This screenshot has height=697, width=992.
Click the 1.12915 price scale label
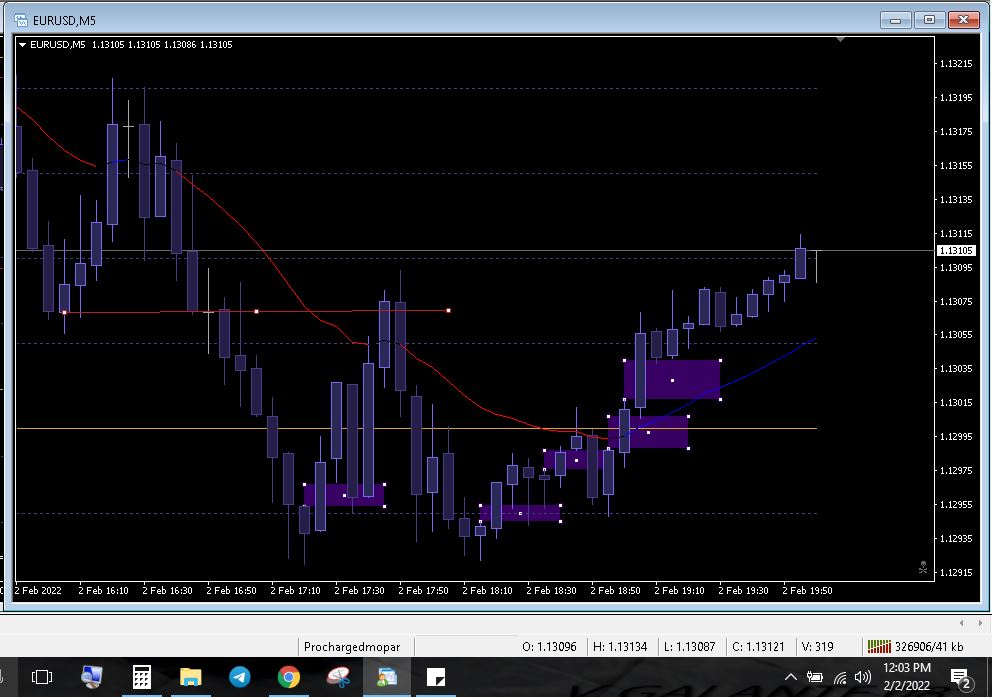coord(956,573)
